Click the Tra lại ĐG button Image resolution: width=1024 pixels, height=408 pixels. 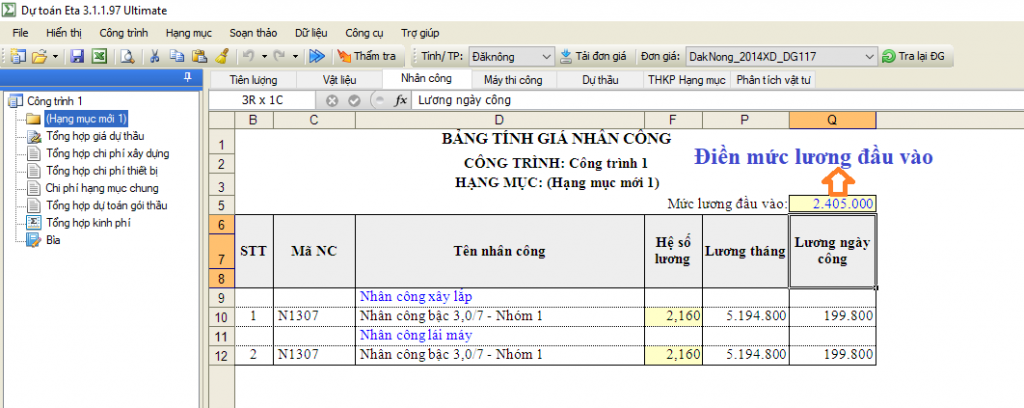click(x=913, y=57)
